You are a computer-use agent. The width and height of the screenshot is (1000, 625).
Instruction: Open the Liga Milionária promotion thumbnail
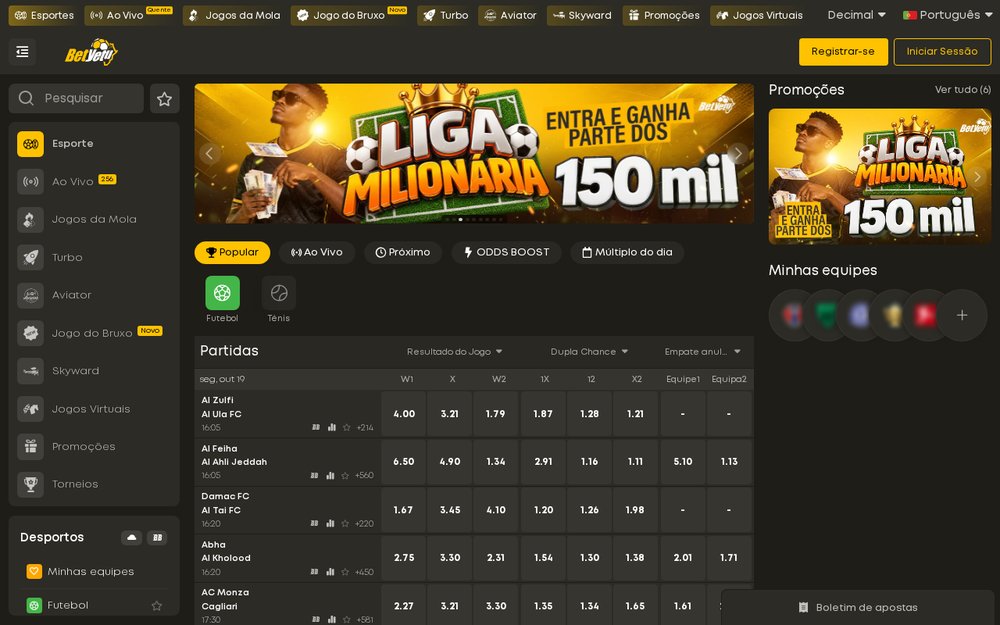(x=879, y=177)
